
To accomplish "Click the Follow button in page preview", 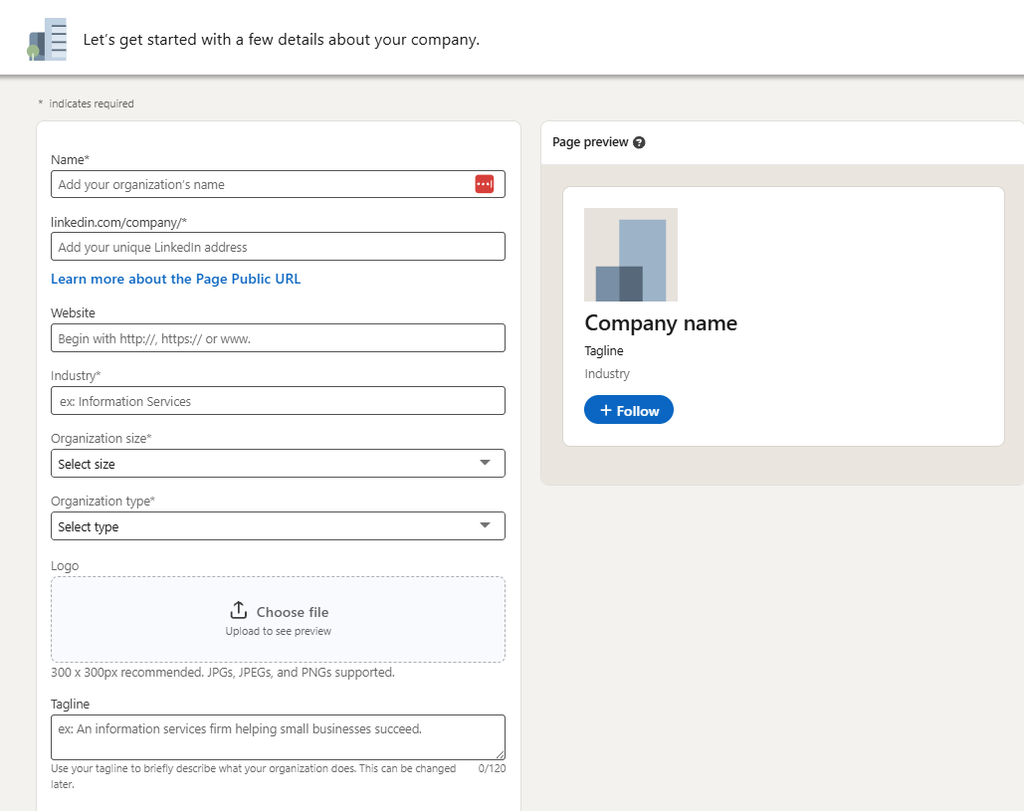I will pyautogui.click(x=629, y=410).
